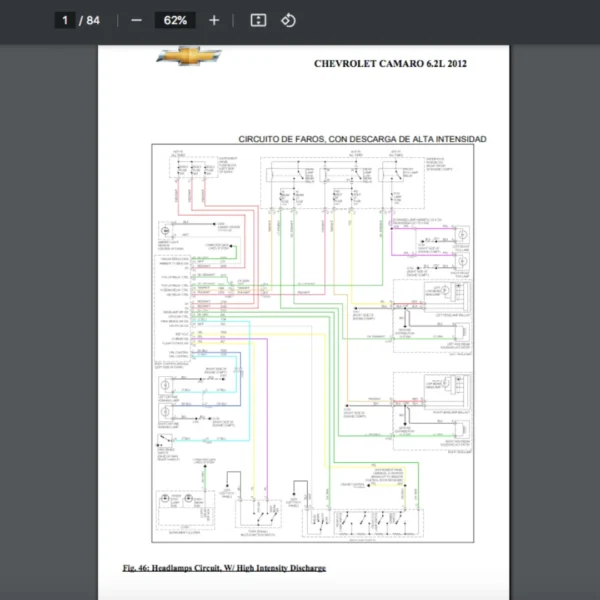Select the page number input field
The height and width of the screenshot is (600, 600).
click(65, 20)
